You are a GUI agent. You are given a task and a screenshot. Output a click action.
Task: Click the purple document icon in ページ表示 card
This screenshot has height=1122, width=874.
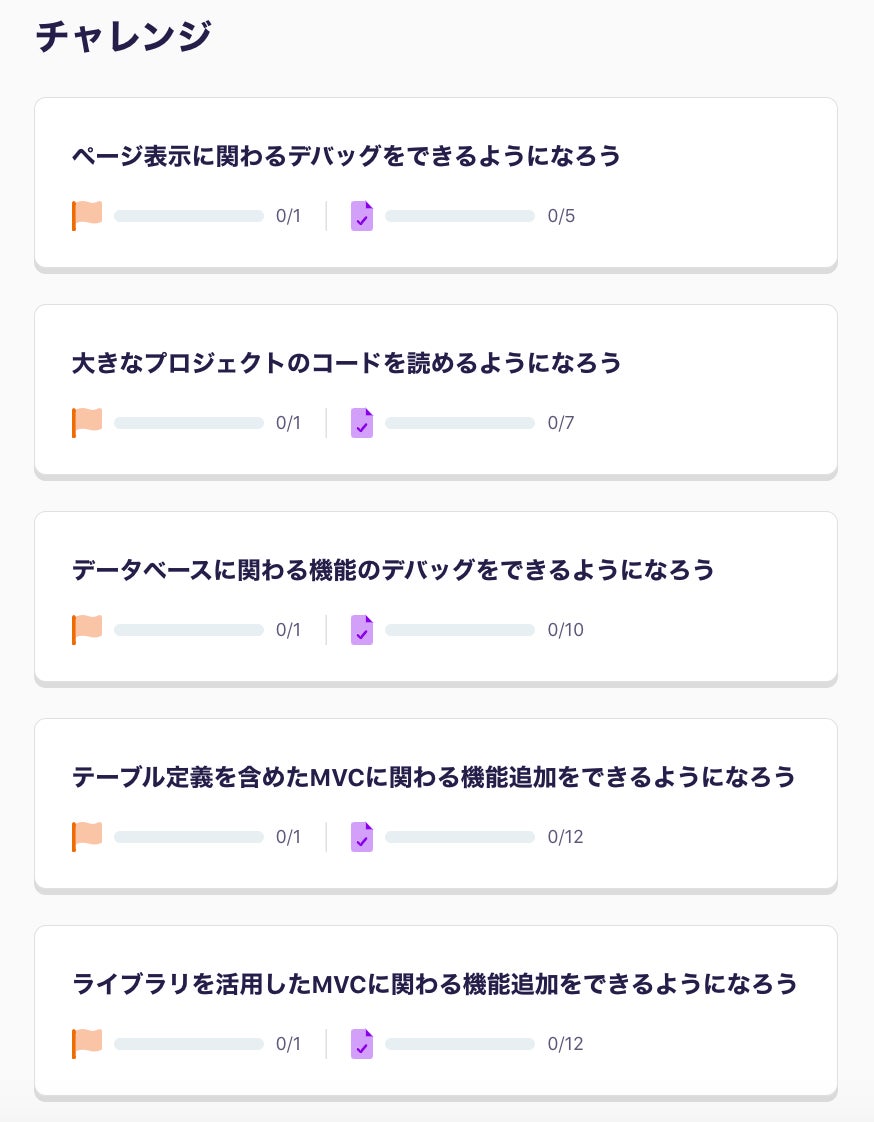(x=362, y=216)
